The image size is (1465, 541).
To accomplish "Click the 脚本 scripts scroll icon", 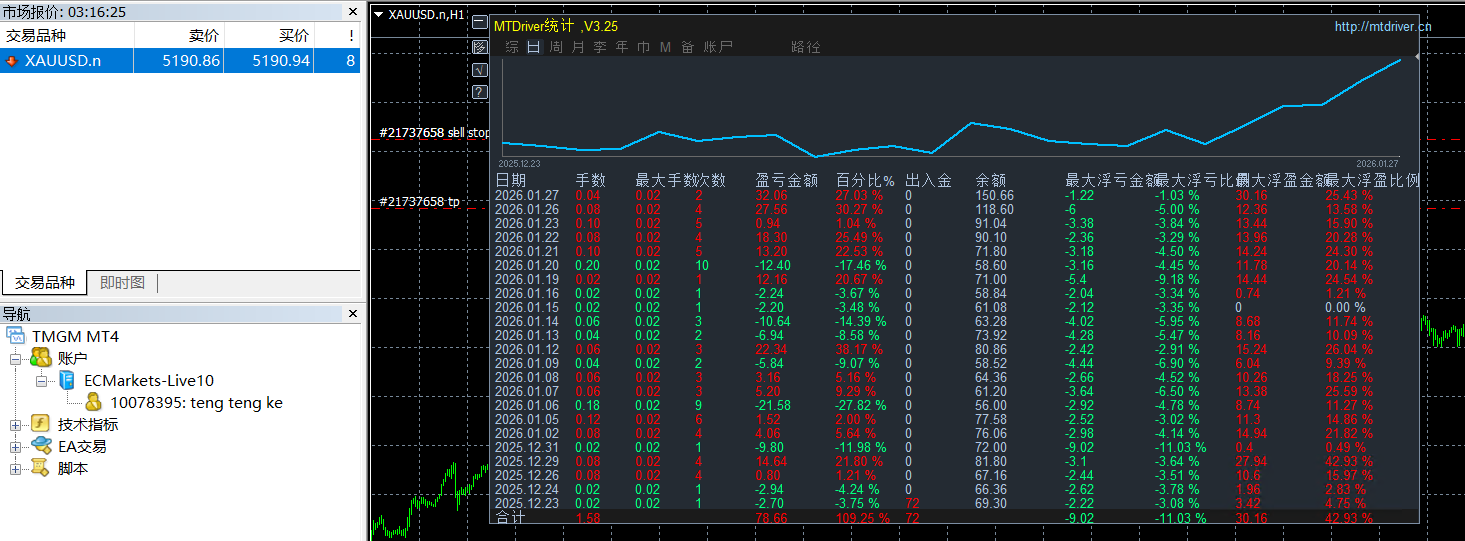I will point(41,468).
